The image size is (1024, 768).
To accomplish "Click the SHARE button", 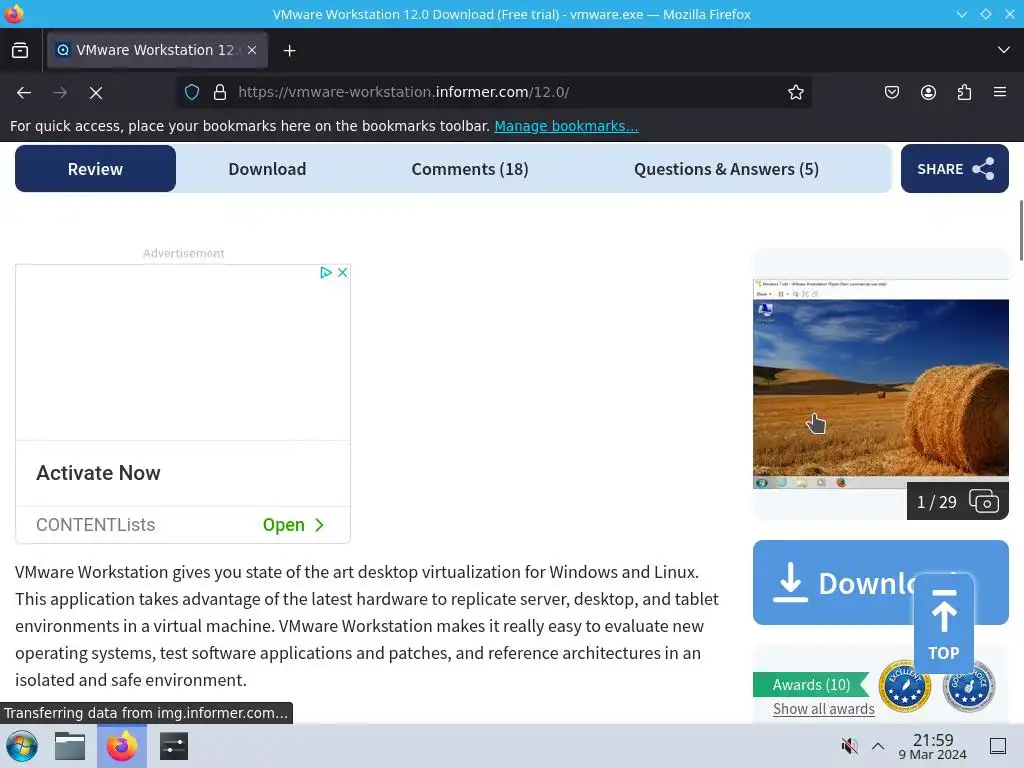I will tap(955, 169).
